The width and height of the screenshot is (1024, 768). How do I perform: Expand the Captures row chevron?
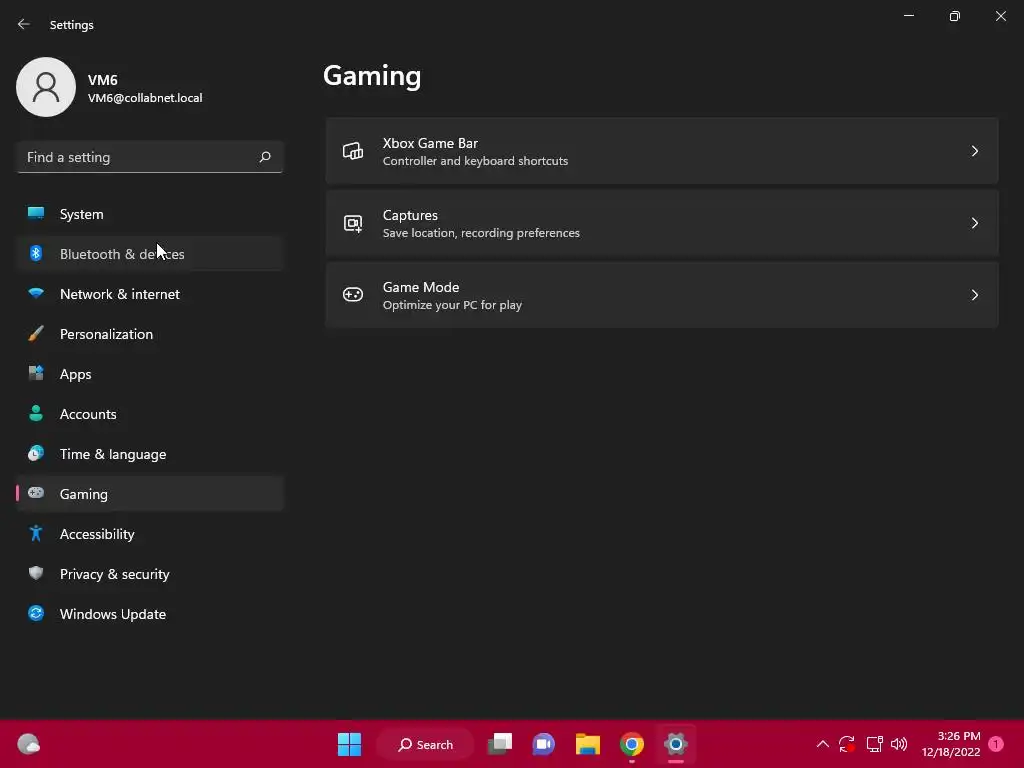pyautogui.click(x=974, y=223)
